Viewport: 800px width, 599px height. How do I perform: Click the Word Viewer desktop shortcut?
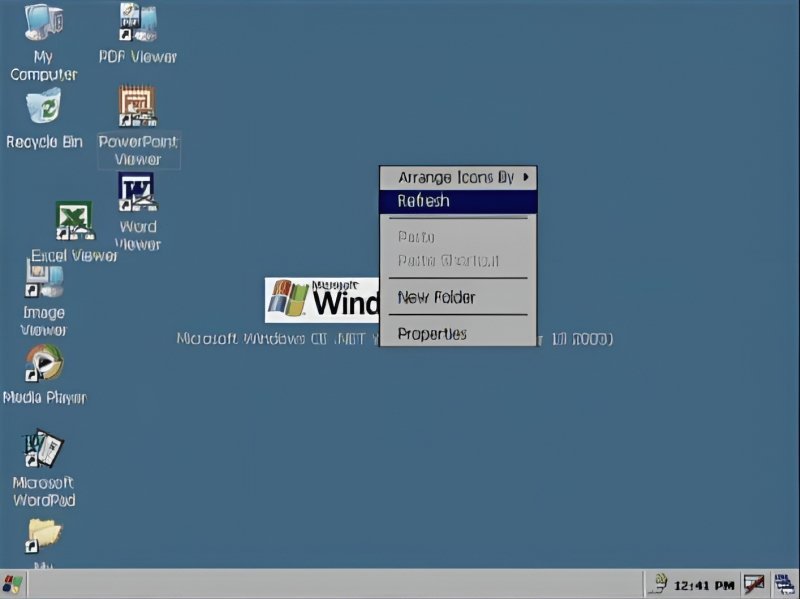(138, 192)
